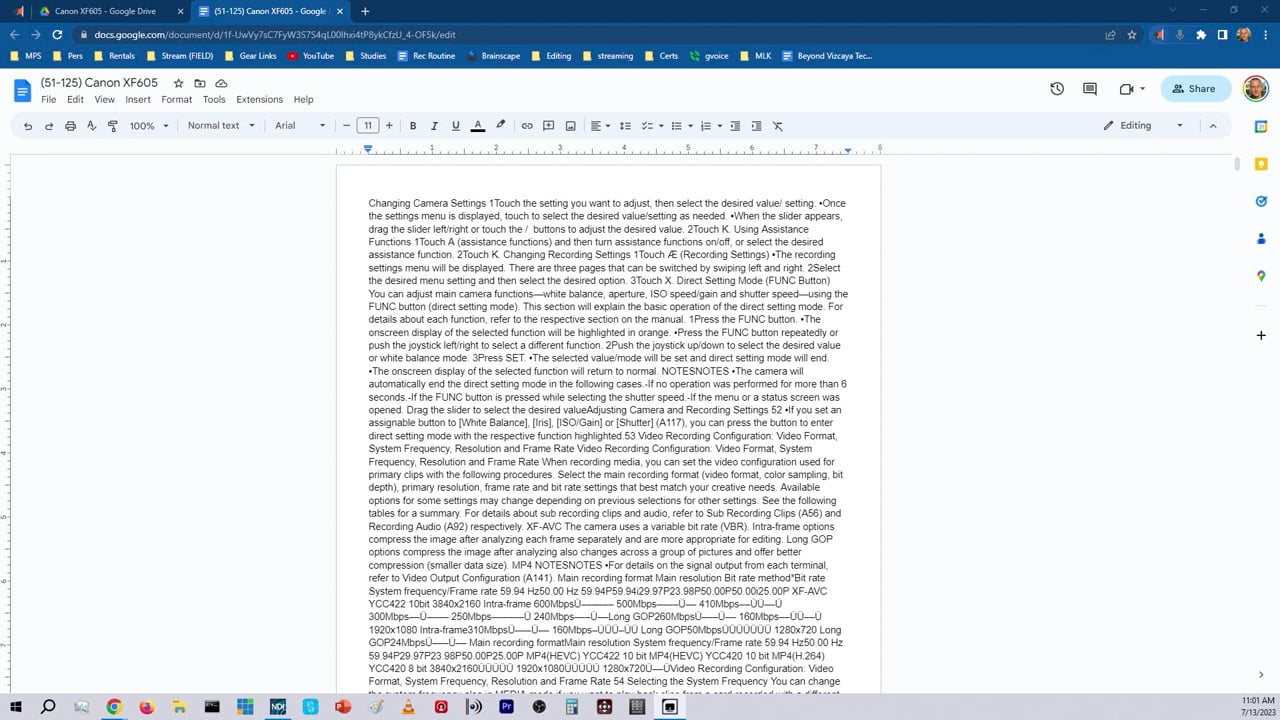Viewport: 1280px width, 720px height.
Task: Open the Format menu
Action: tap(176, 100)
